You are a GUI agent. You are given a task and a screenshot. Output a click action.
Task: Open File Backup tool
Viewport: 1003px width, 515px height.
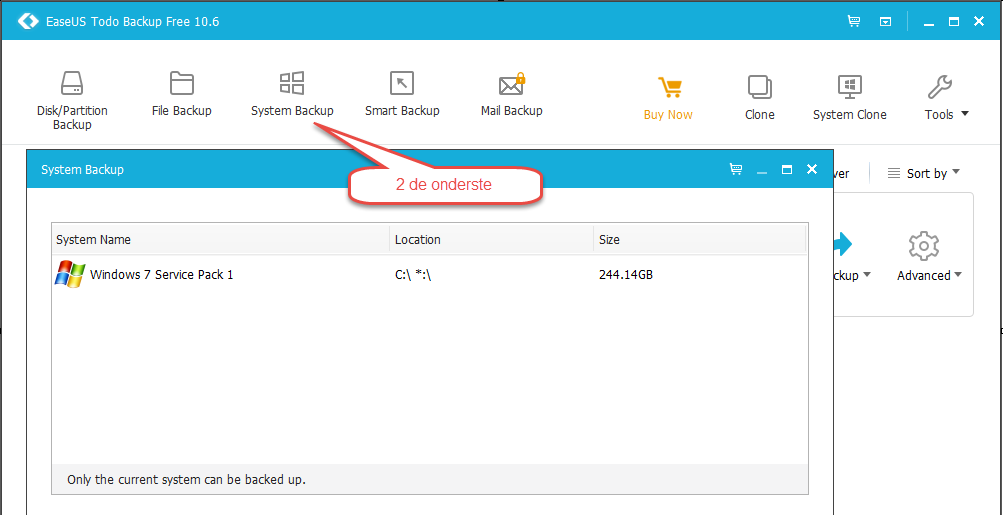click(x=182, y=94)
